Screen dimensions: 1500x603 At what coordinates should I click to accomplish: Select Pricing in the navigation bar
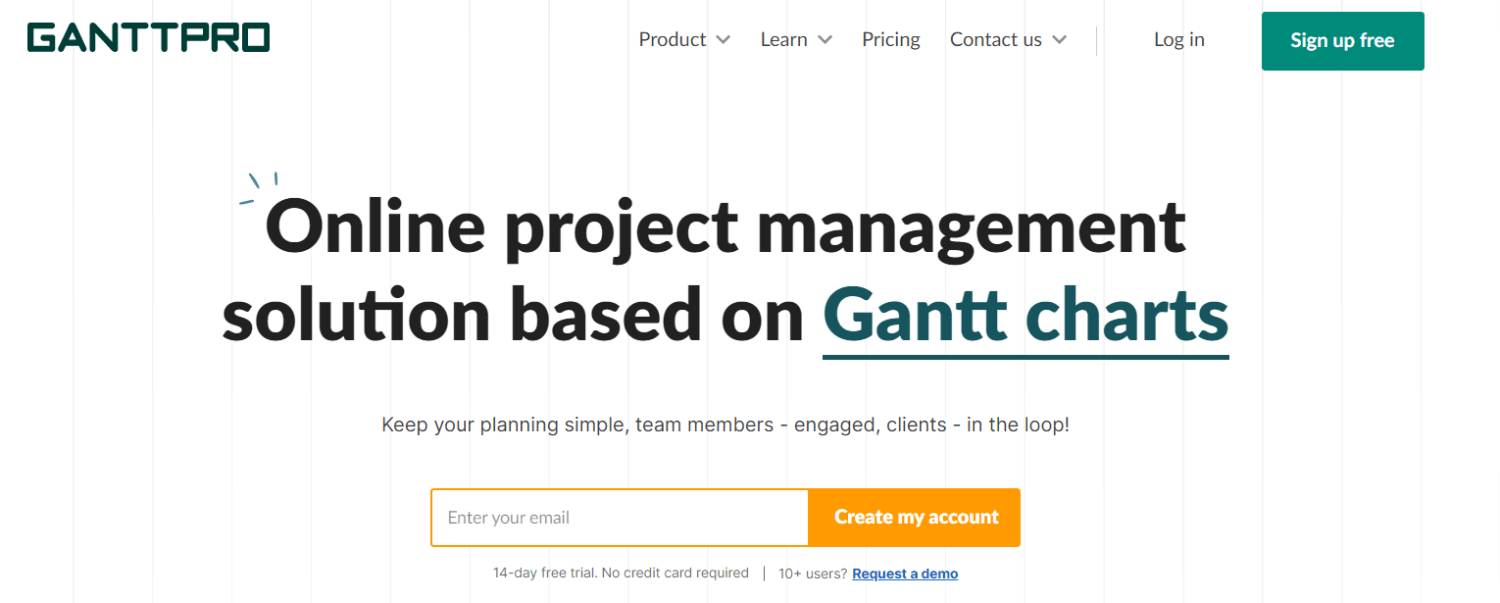pyautogui.click(x=890, y=39)
